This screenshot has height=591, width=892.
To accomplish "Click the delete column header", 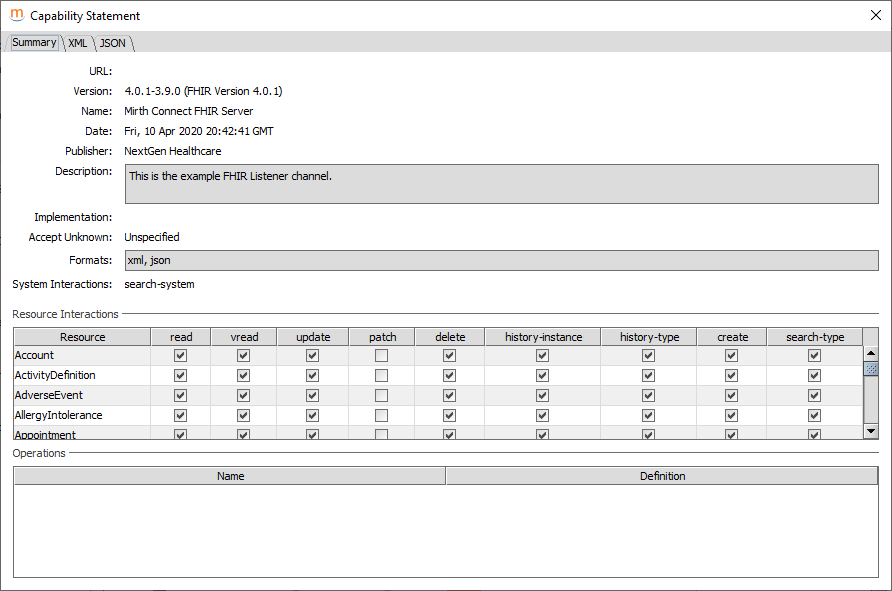I will (450, 337).
